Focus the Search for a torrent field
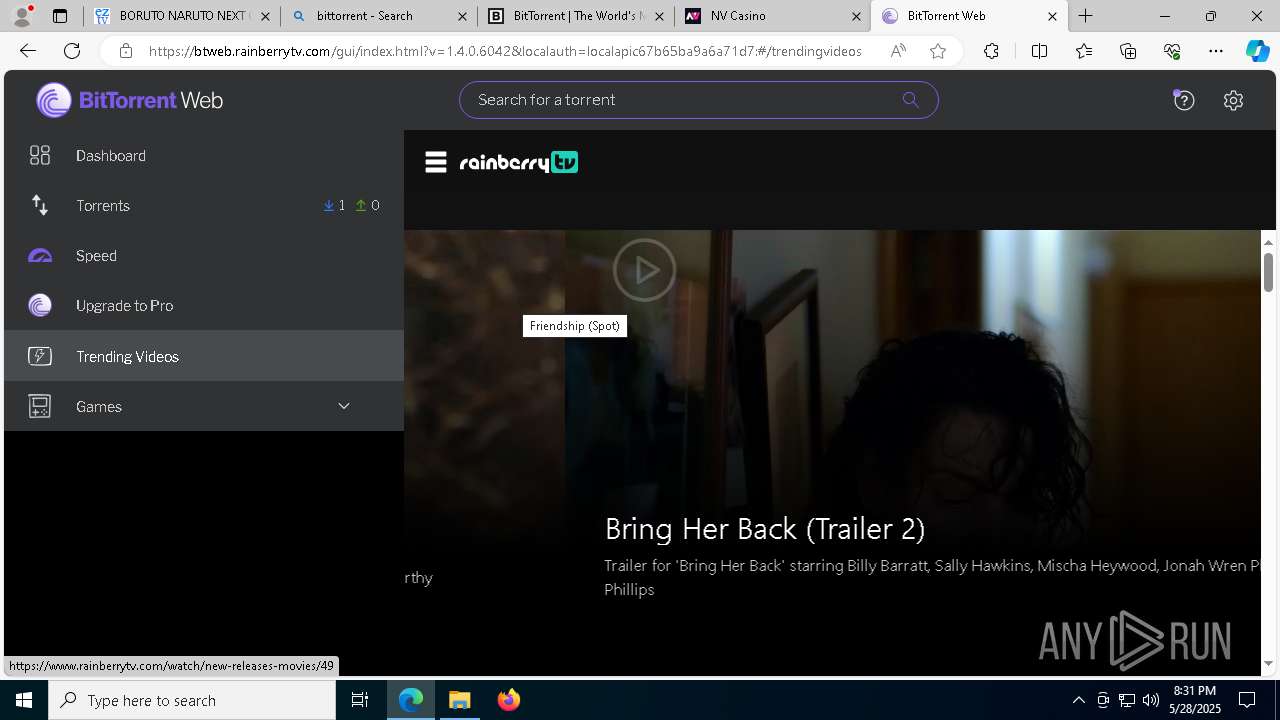The image size is (1280, 720). (x=698, y=100)
